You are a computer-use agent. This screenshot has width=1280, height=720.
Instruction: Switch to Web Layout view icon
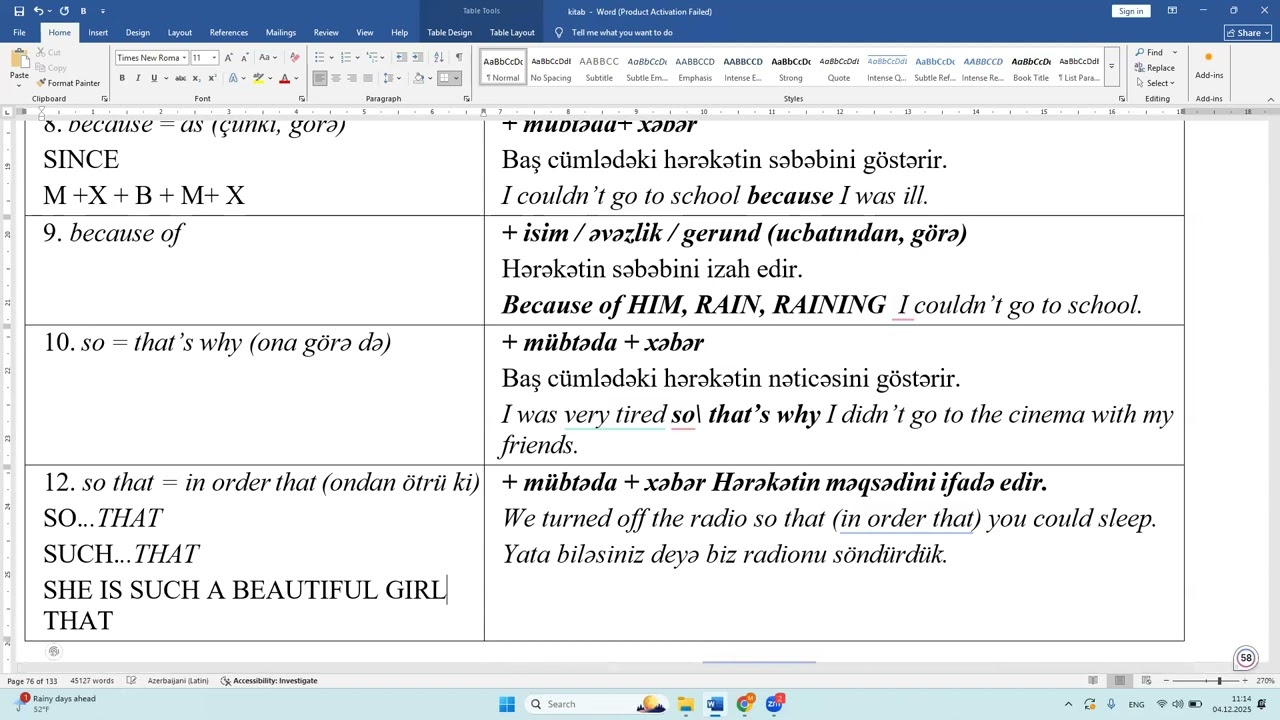pyautogui.click(x=1145, y=681)
